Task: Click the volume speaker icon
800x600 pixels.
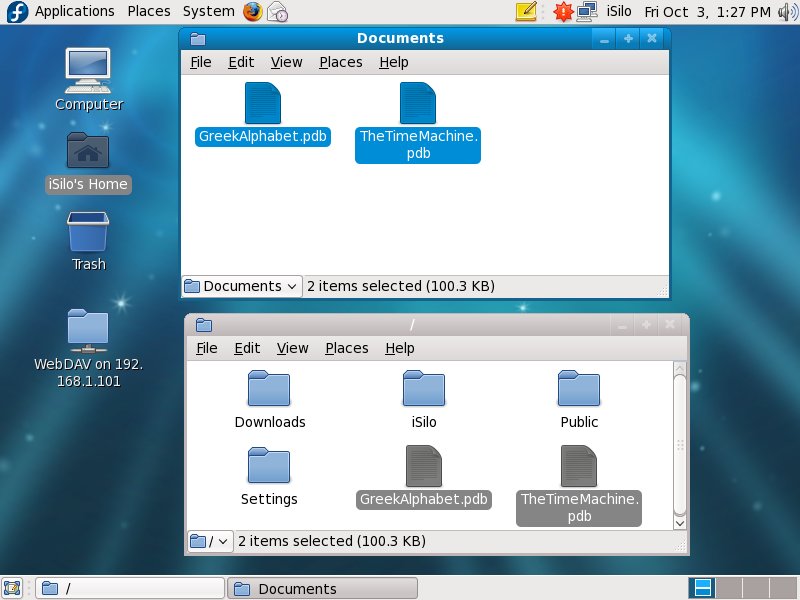Action: (787, 12)
